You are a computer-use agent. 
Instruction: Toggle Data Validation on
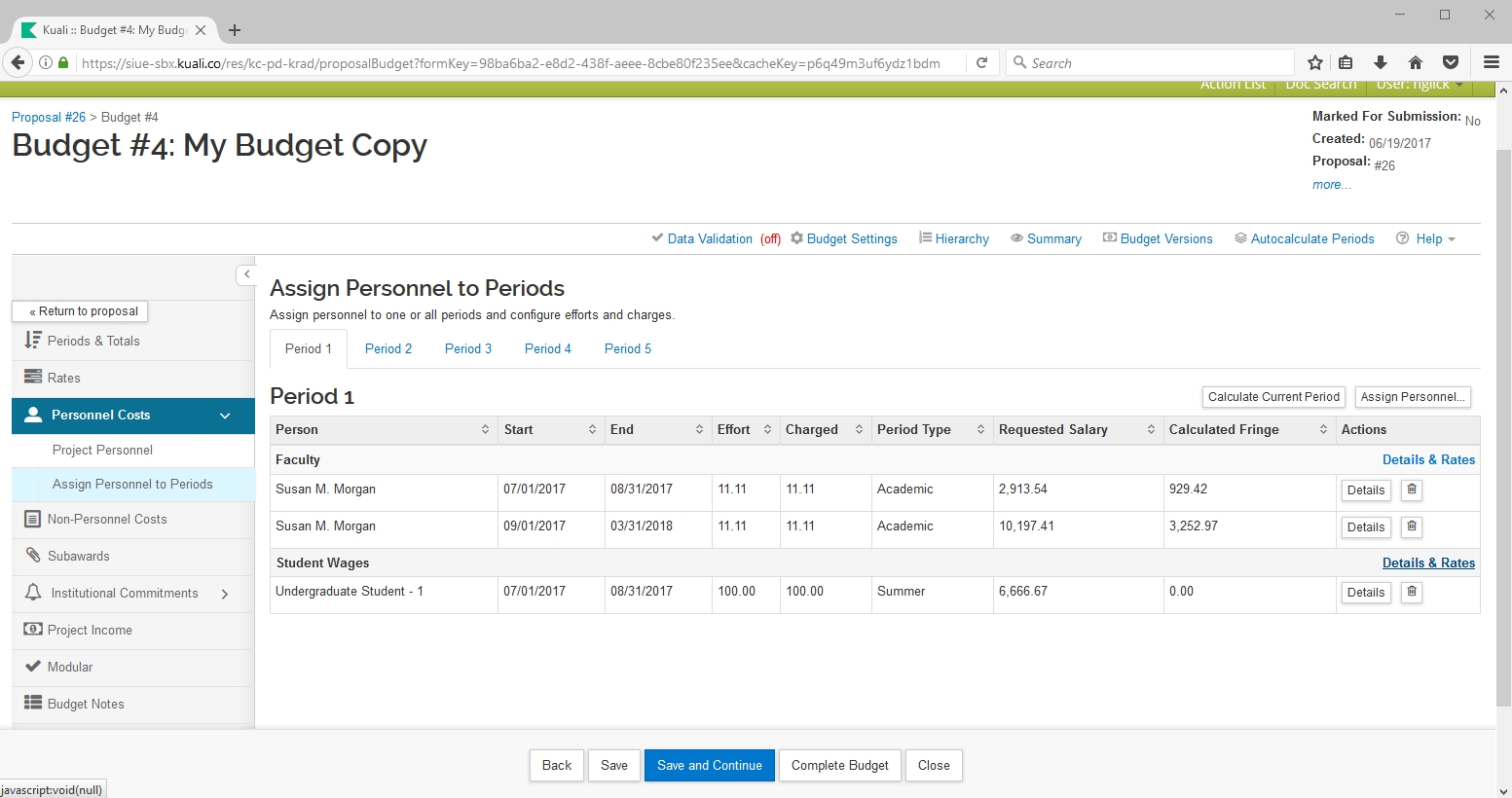tap(709, 239)
